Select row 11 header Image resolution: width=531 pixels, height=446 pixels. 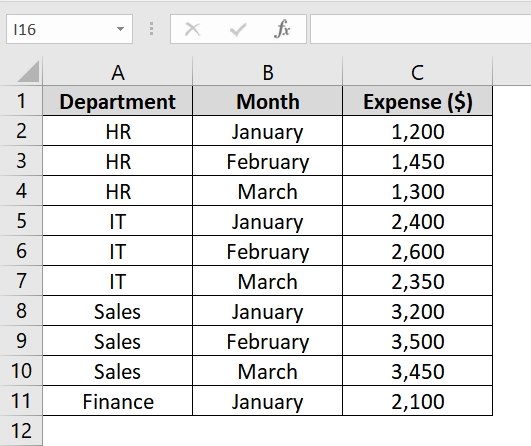(x=21, y=401)
